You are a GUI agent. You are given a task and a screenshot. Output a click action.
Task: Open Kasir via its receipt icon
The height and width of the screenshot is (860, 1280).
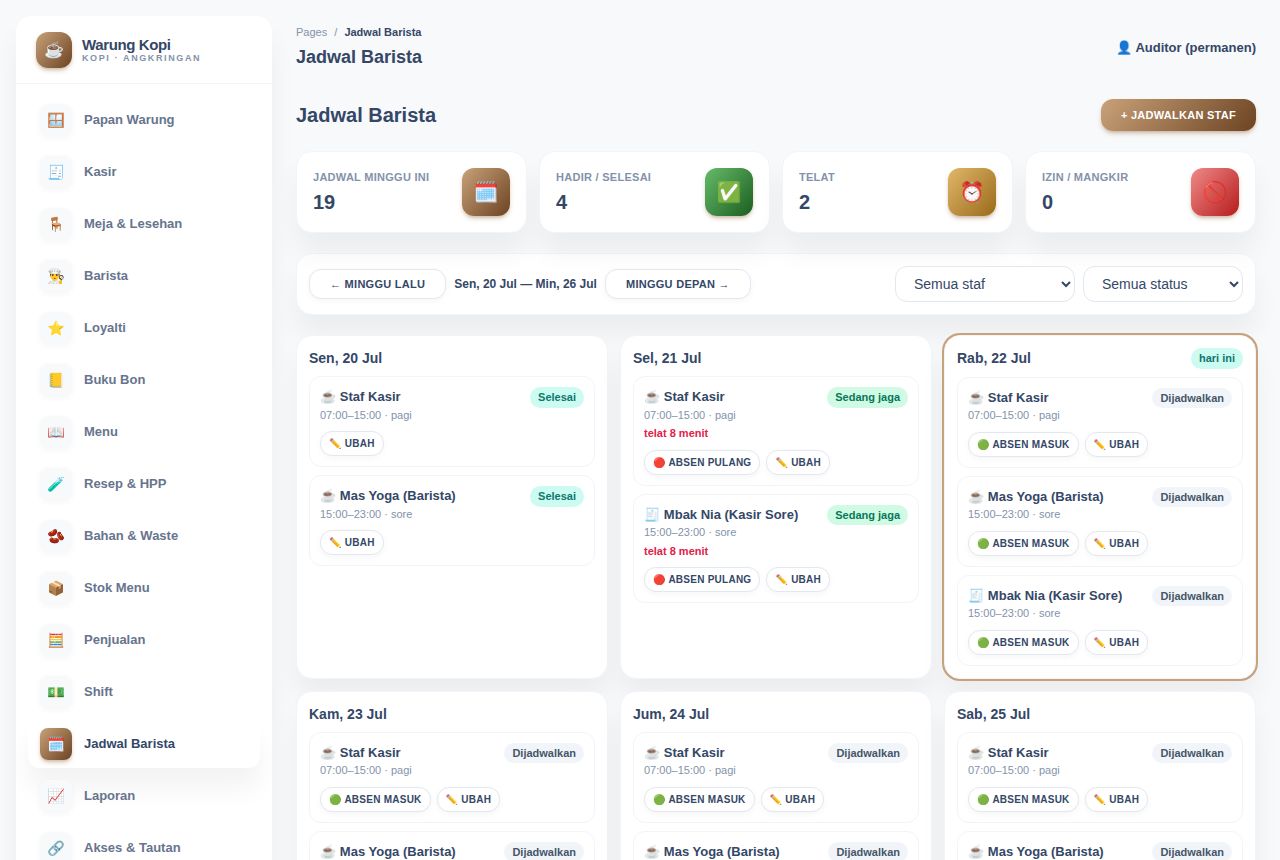56,172
